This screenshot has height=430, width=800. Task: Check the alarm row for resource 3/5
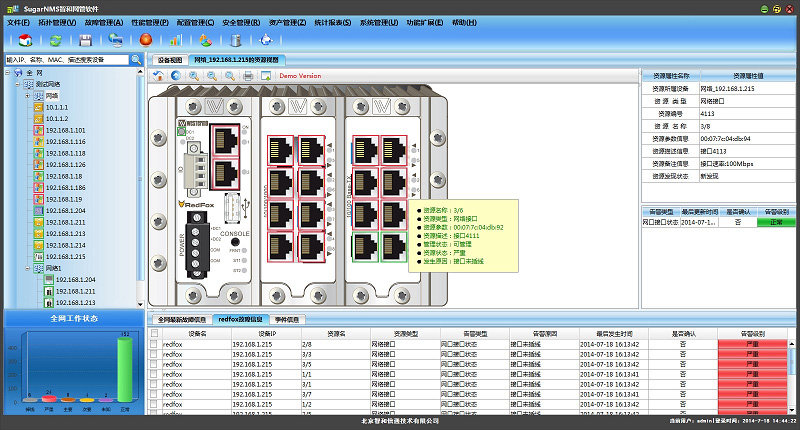click(x=154, y=364)
